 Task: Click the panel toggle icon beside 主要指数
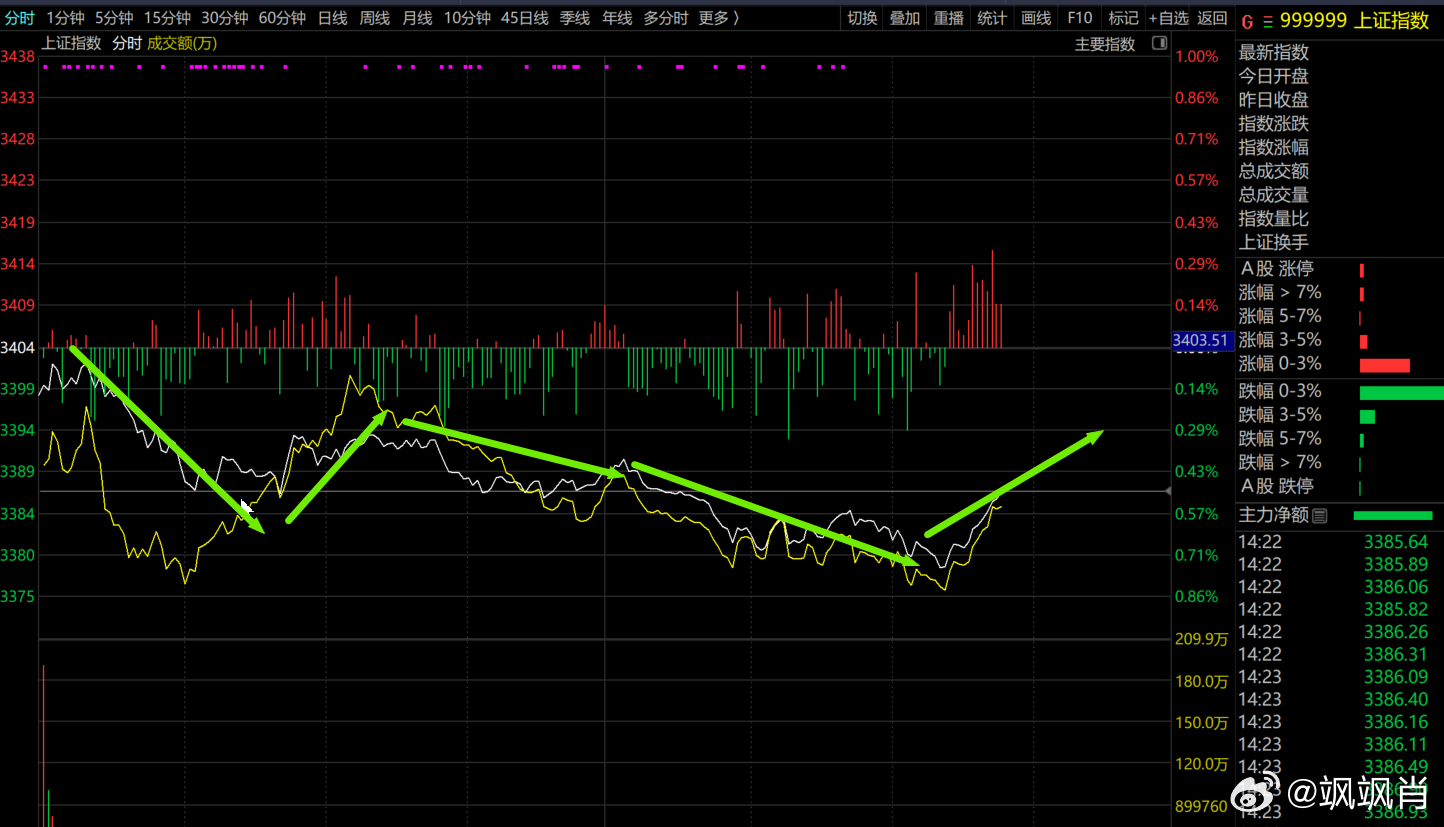coord(1159,43)
